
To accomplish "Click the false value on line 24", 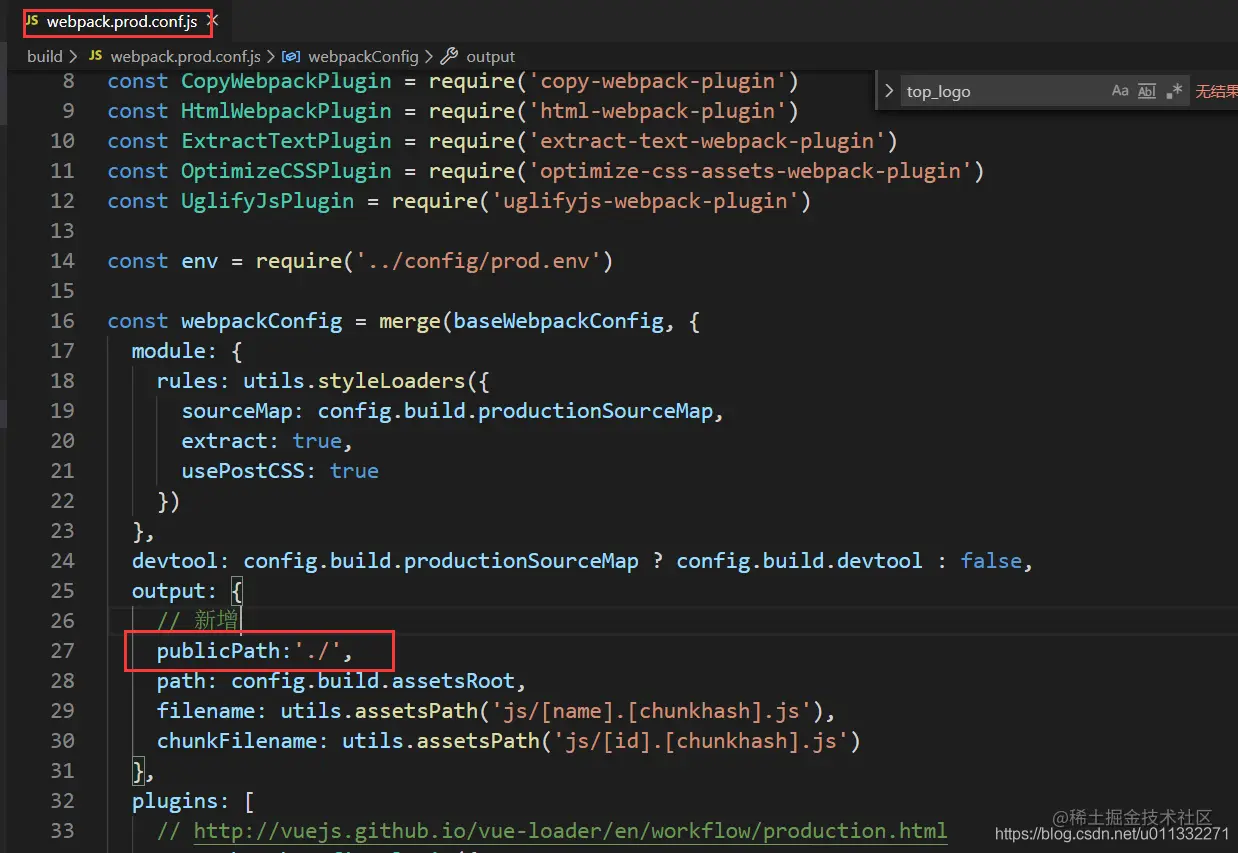I will pyautogui.click(x=991, y=561).
